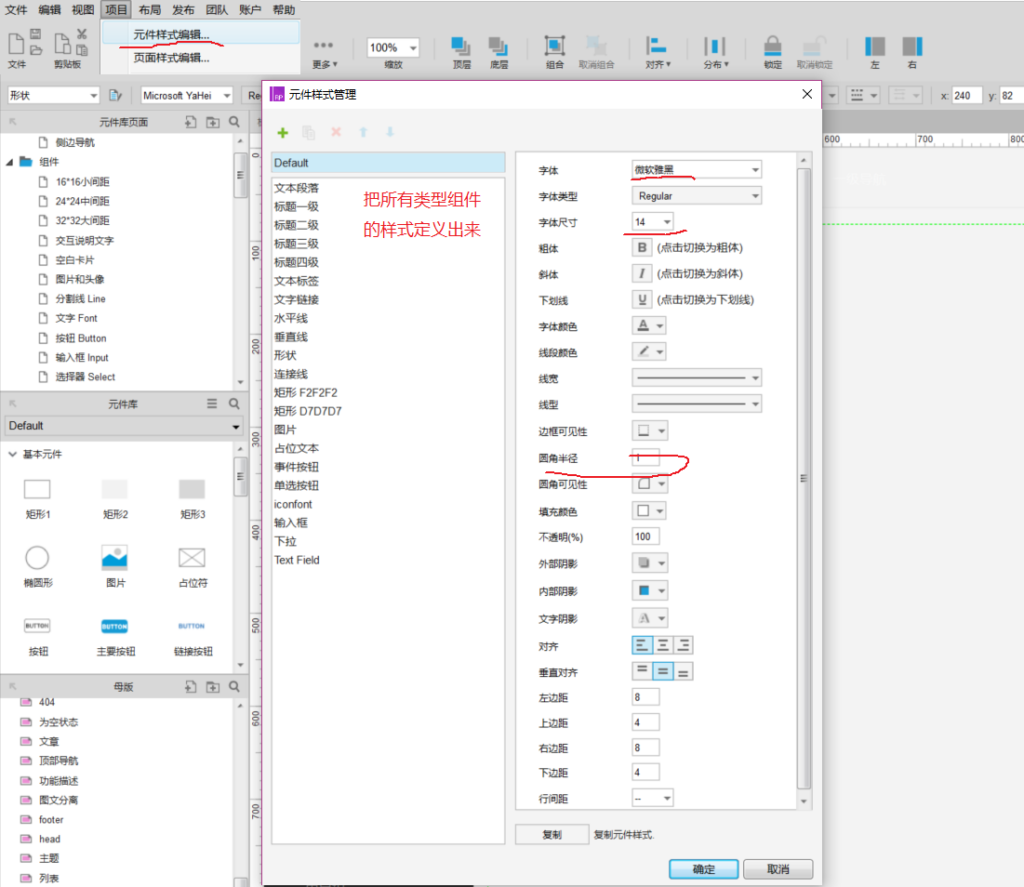Click the 确定 confirm button
This screenshot has width=1024, height=887.
(x=703, y=869)
